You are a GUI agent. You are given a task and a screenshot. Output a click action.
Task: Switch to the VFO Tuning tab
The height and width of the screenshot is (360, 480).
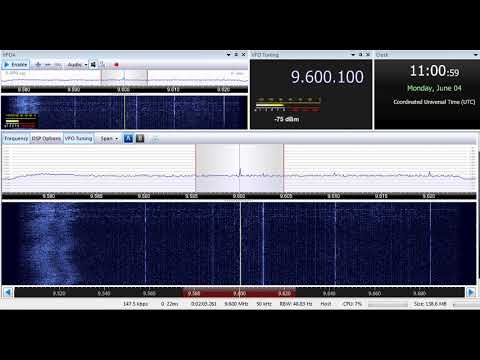pyautogui.click(x=78, y=138)
